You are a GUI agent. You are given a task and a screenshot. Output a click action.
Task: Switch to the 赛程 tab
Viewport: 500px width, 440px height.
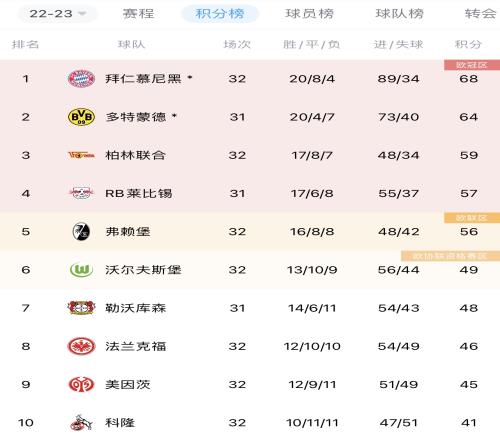tap(138, 14)
